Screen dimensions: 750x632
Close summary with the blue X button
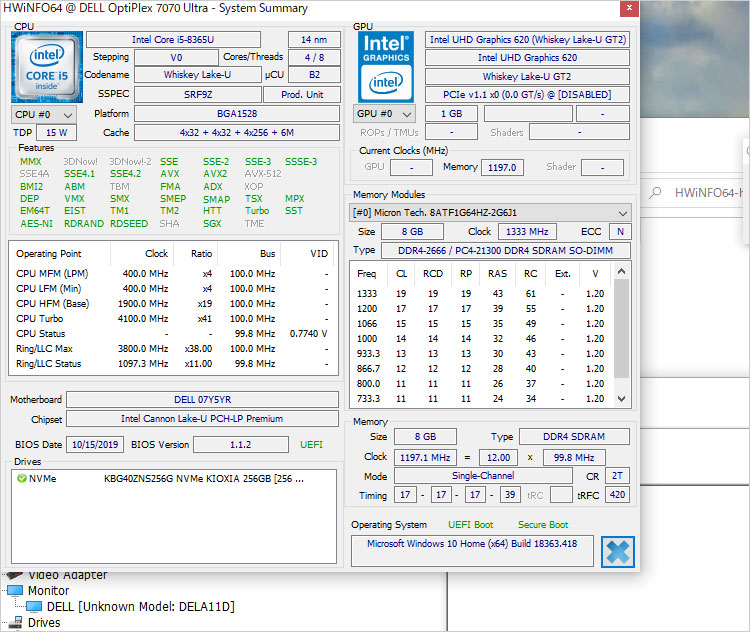point(618,552)
